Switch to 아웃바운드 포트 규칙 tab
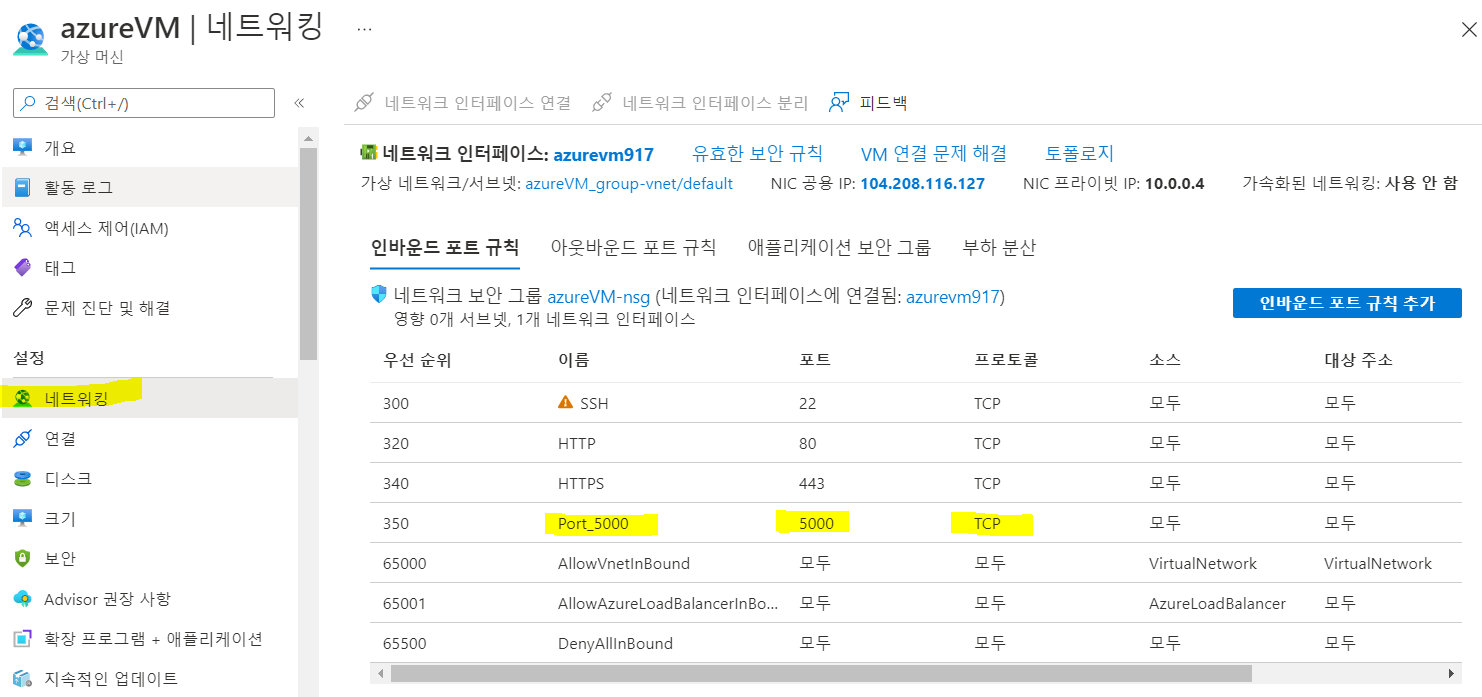The image size is (1482, 697). pyautogui.click(x=633, y=247)
